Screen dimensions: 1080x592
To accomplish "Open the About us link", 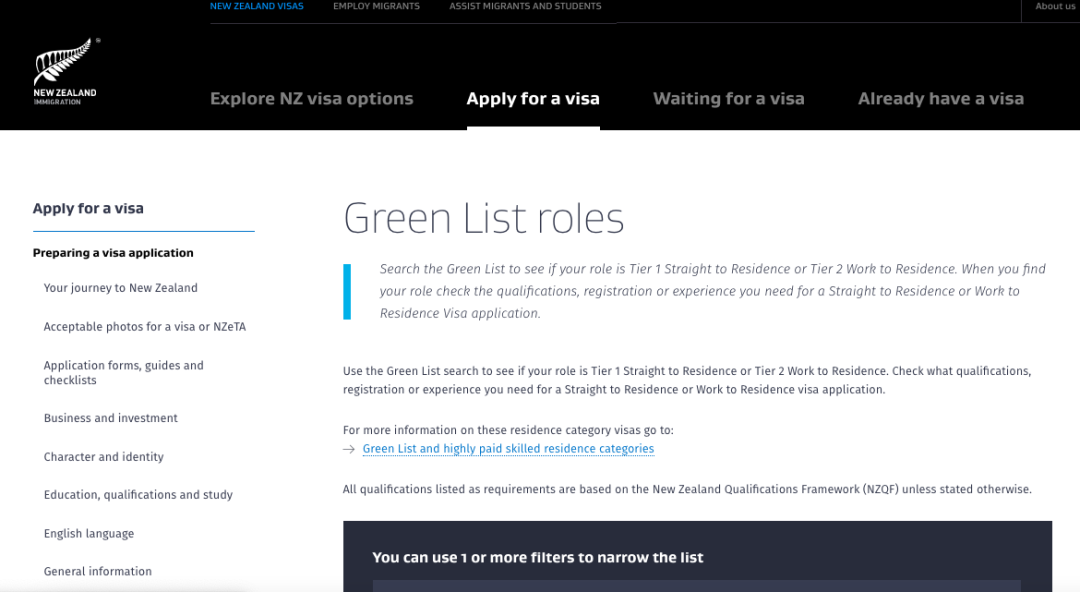I will coord(1055,6).
